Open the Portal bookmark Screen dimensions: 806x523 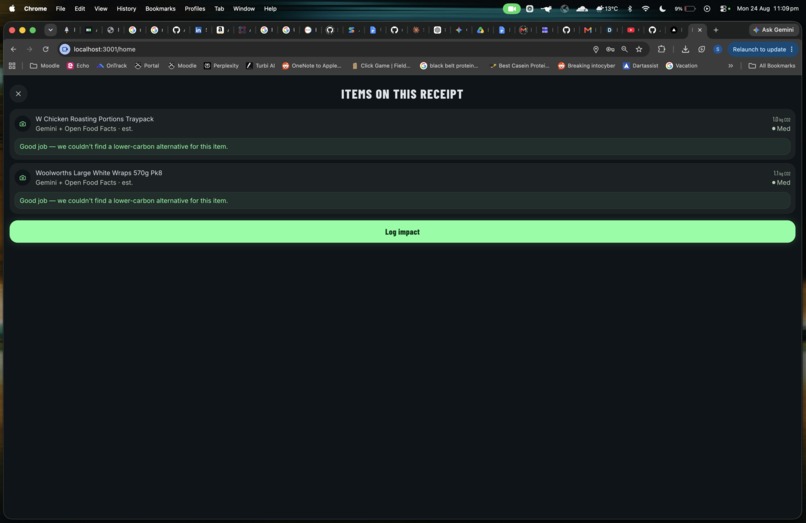tap(146, 66)
